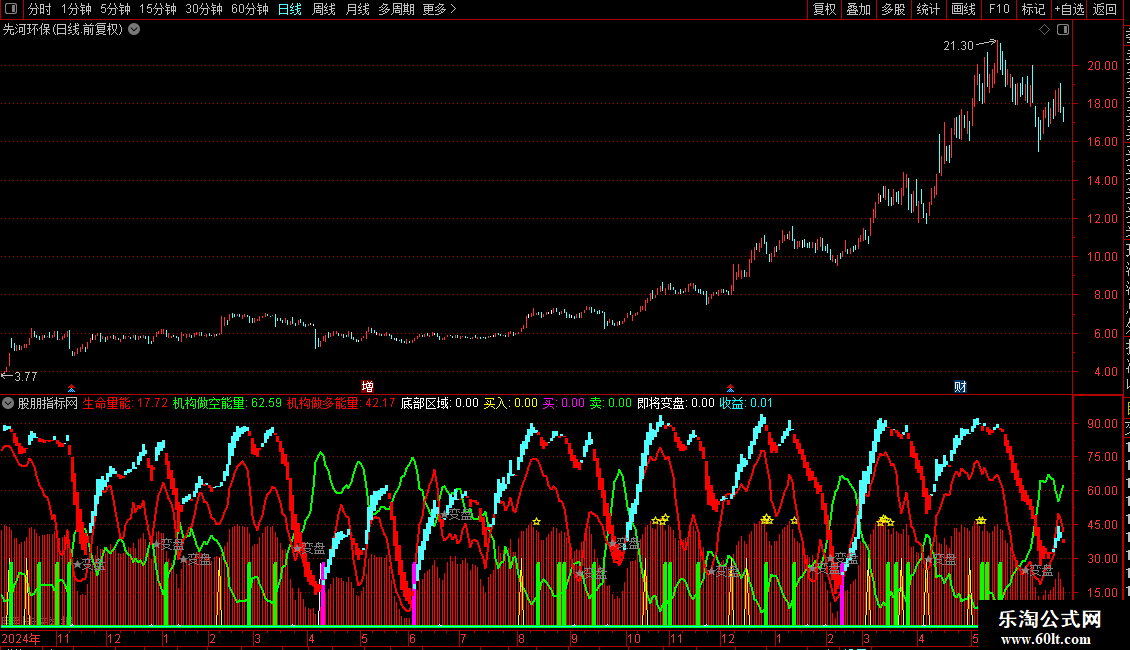Click the 机构做空能量: 62.59 indicator value
Image resolution: width=1130 pixels, height=650 pixels.
click(227, 404)
